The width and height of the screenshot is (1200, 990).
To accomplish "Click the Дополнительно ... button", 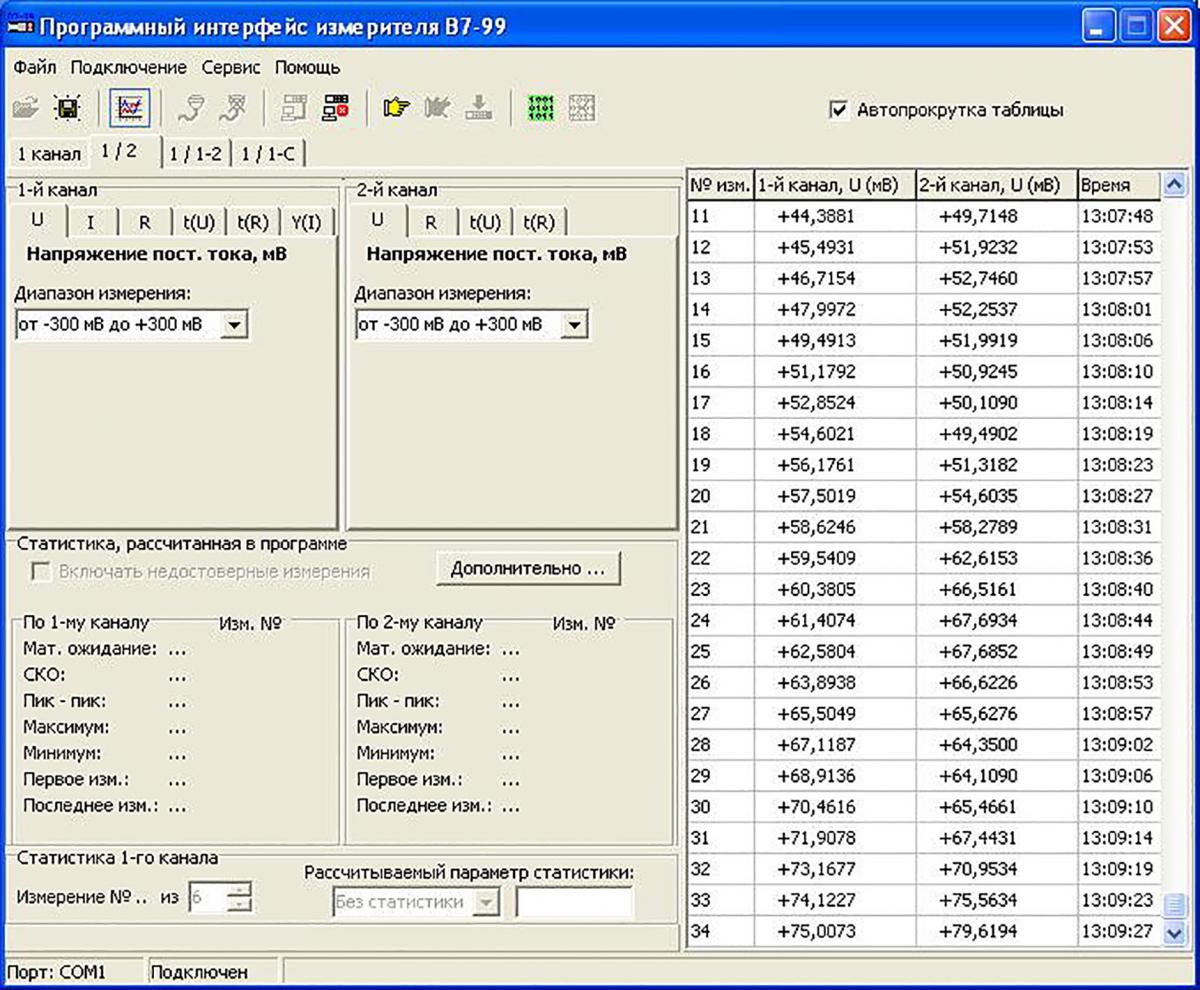I will pyautogui.click(x=528, y=568).
